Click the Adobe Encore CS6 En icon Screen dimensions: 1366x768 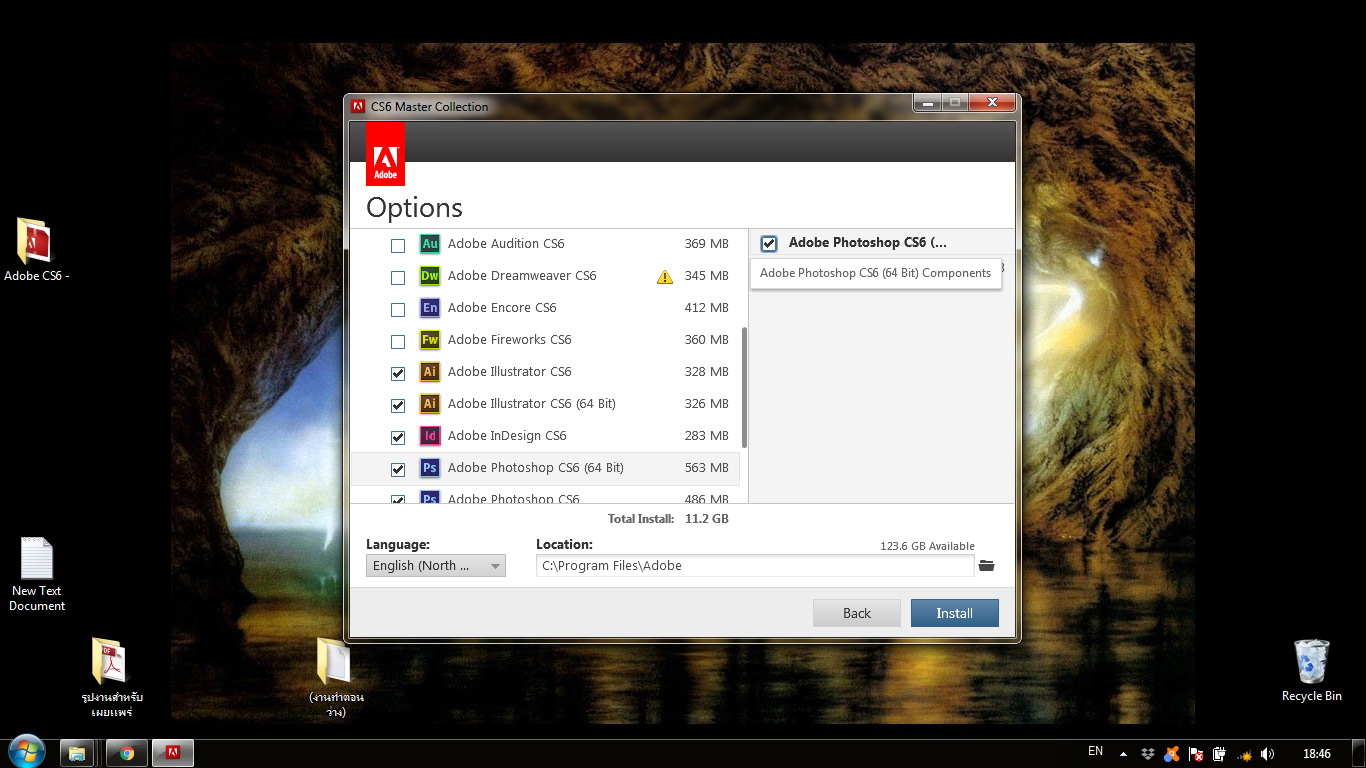(429, 308)
